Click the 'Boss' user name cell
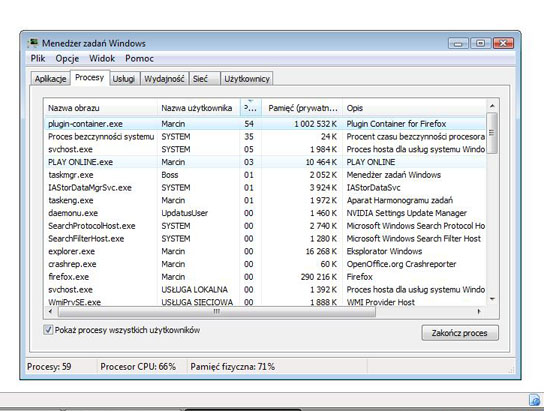Viewport: 544px width, 411px height. (x=170, y=175)
